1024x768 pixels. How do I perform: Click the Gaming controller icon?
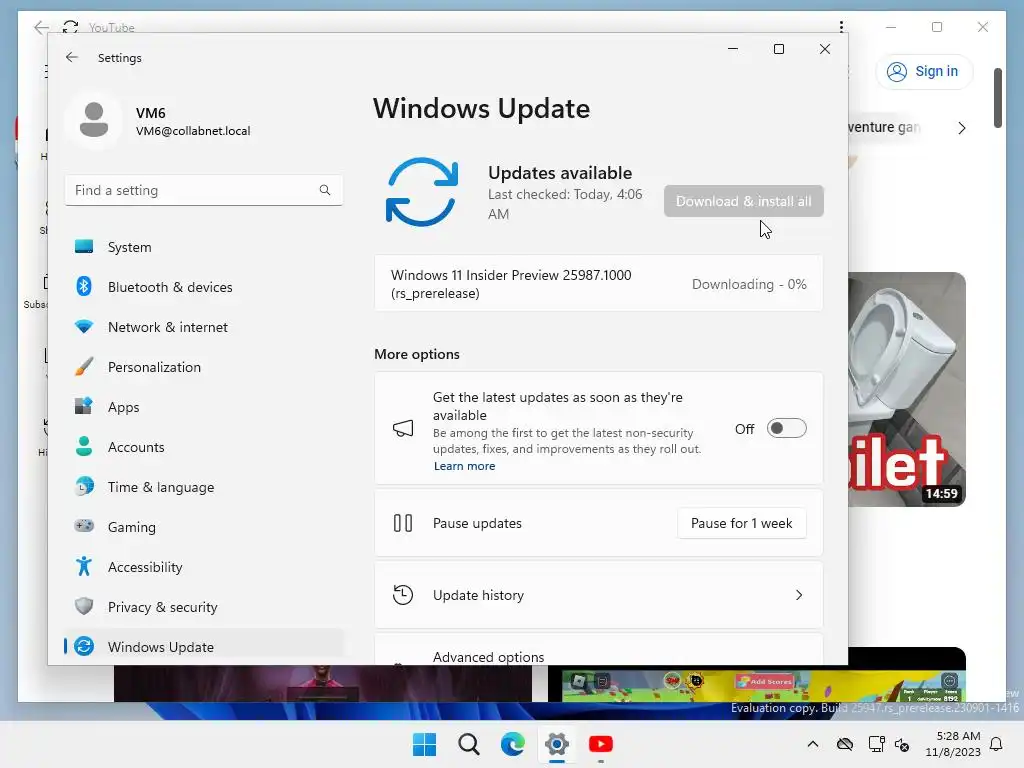[x=84, y=526]
